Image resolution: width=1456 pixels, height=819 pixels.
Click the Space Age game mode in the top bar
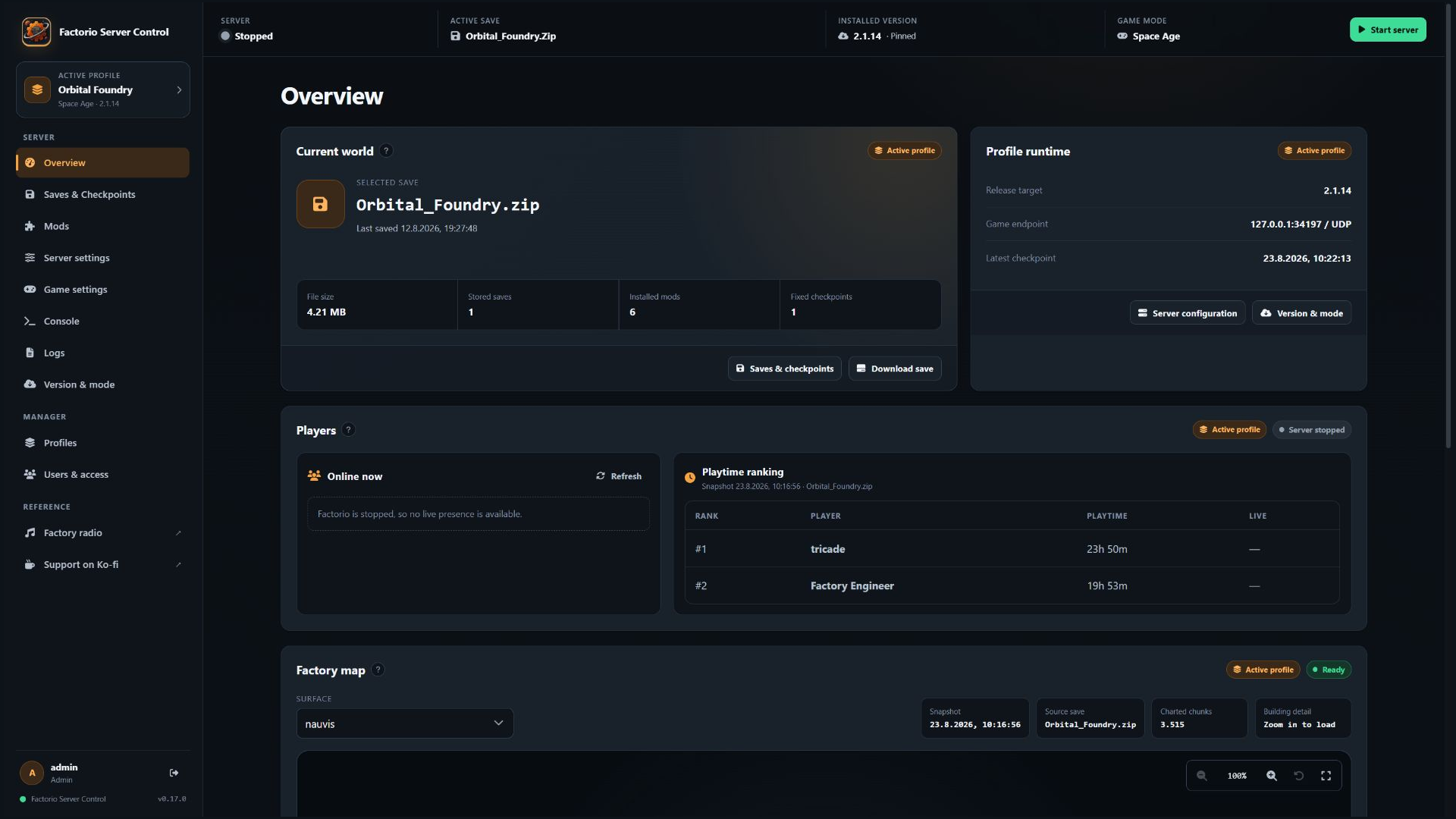tap(1148, 36)
